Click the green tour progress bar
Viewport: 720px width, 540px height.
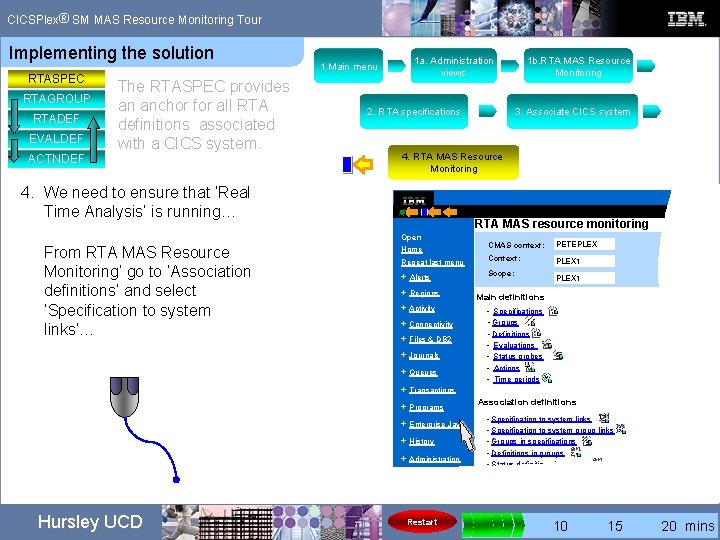pyautogui.click(x=492, y=524)
